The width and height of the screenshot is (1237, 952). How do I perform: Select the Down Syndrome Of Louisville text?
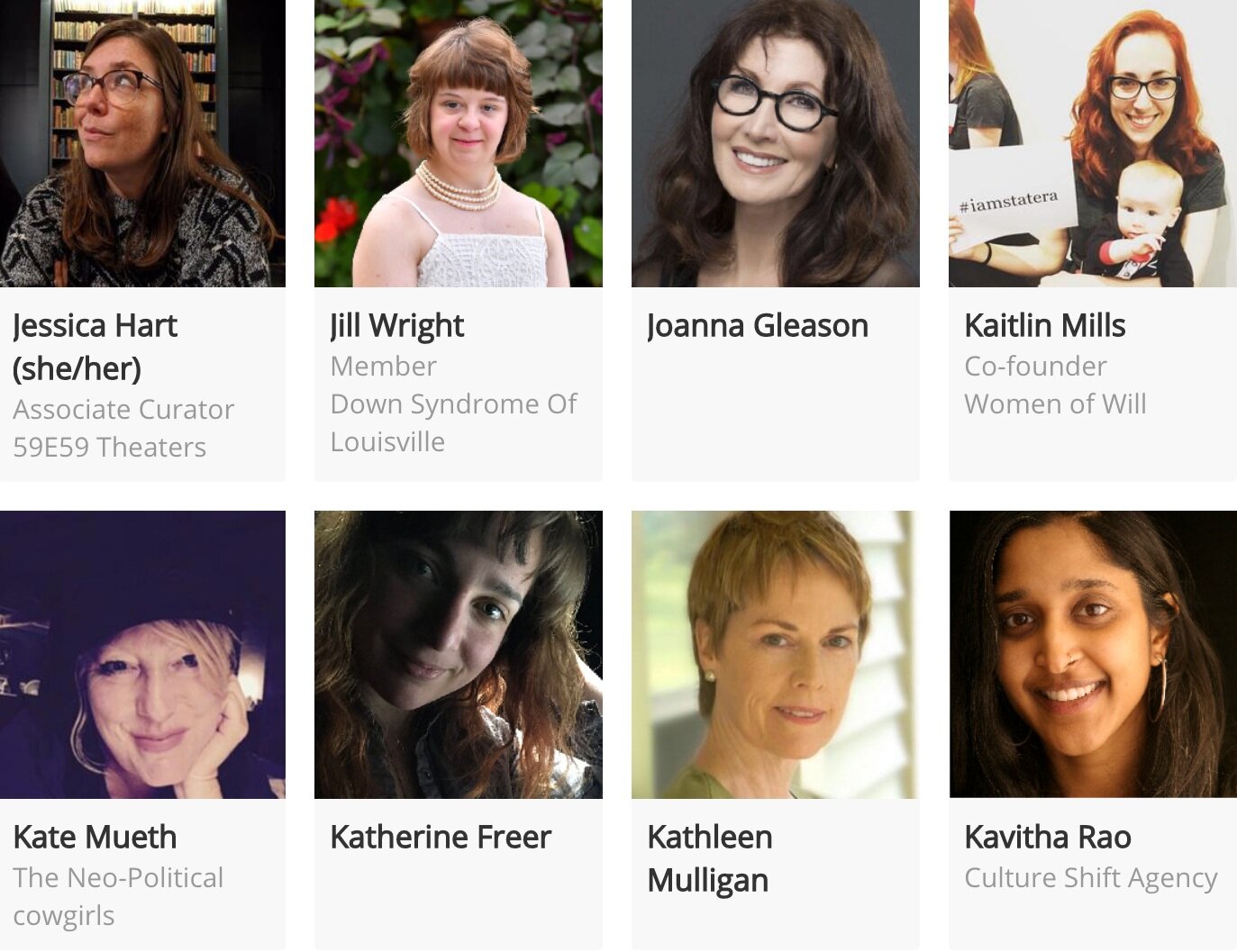(x=453, y=422)
